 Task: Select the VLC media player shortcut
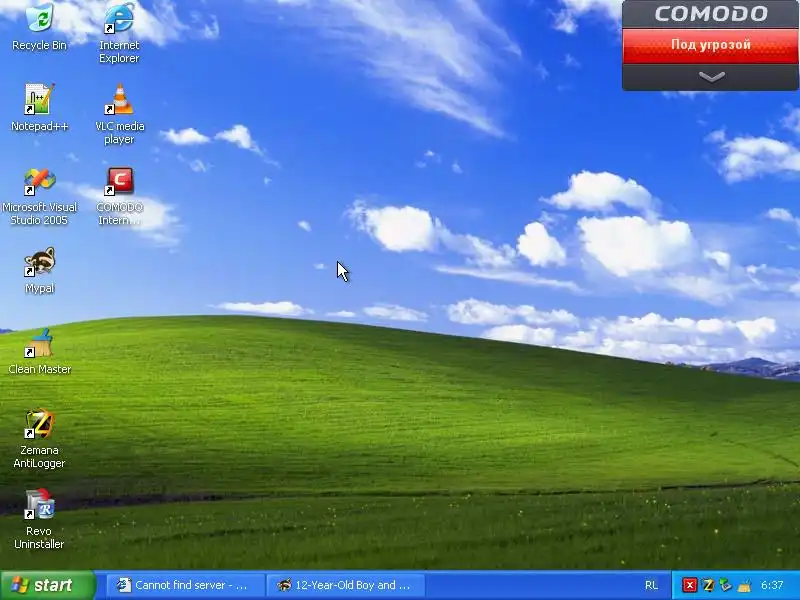tap(119, 114)
